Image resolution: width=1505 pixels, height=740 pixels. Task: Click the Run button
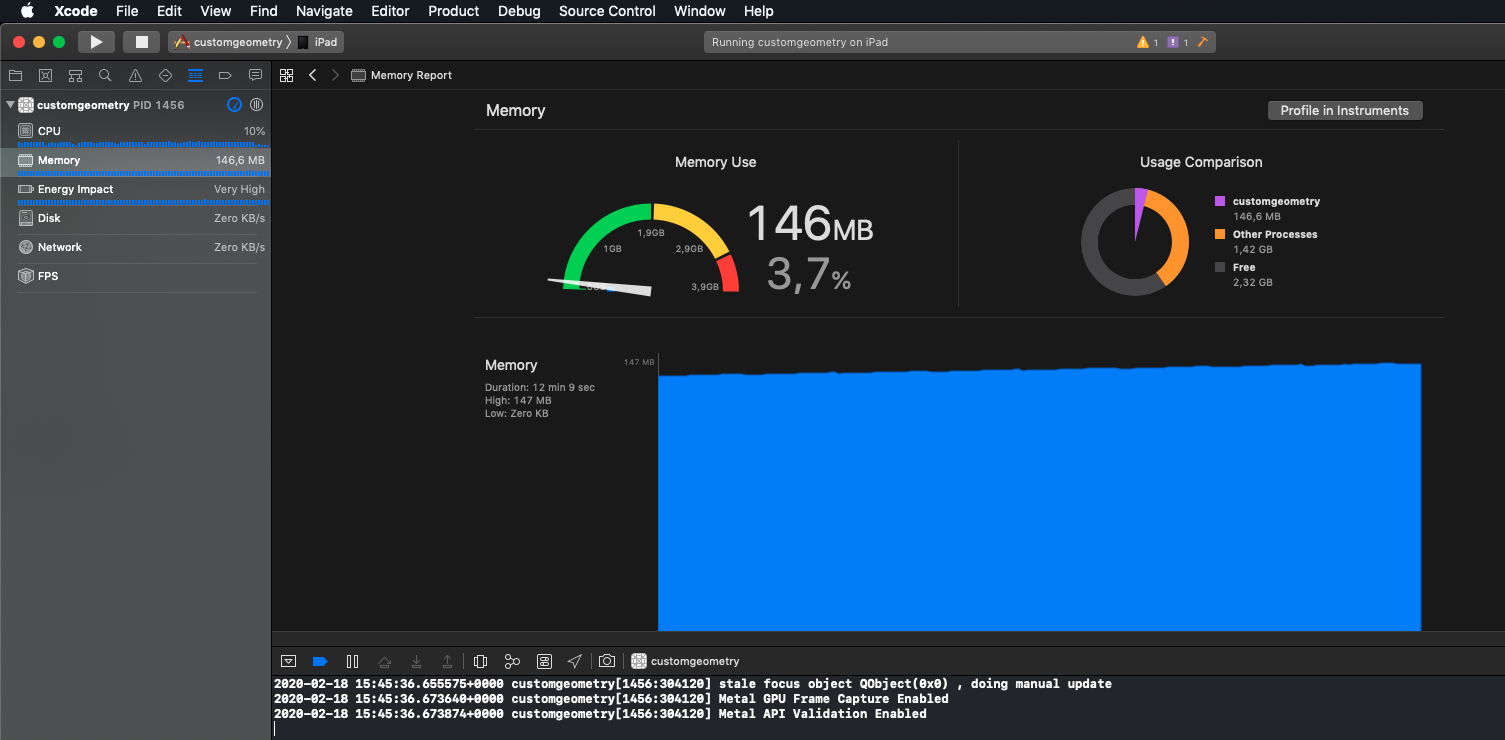96,42
